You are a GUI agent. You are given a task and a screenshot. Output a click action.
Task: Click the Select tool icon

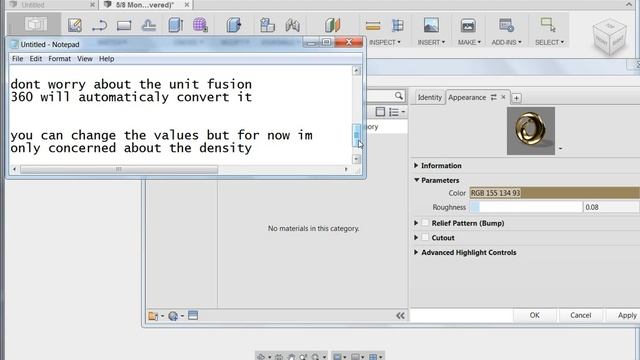click(548, 24)
